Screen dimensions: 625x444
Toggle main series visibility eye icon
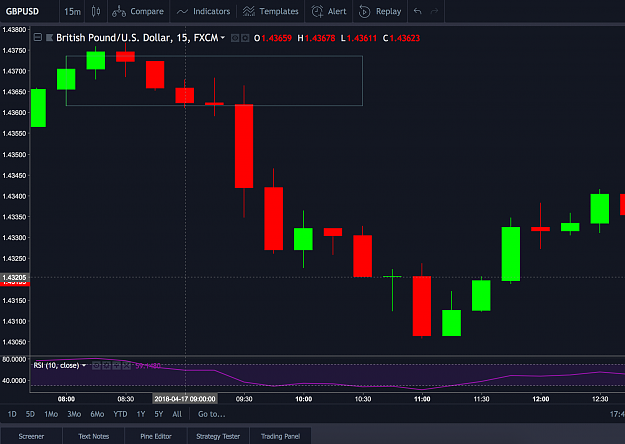coord(235,38)
